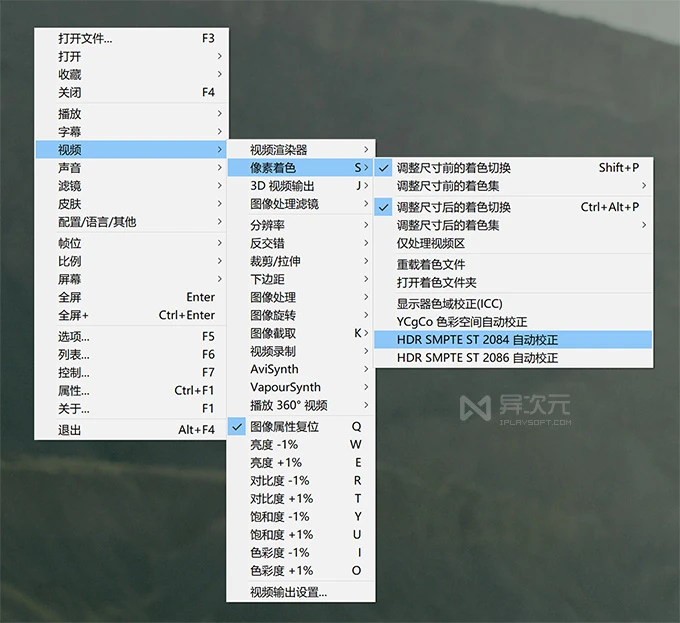
Task: Open the 比例 submenu
Action: (x=131, y=261)
